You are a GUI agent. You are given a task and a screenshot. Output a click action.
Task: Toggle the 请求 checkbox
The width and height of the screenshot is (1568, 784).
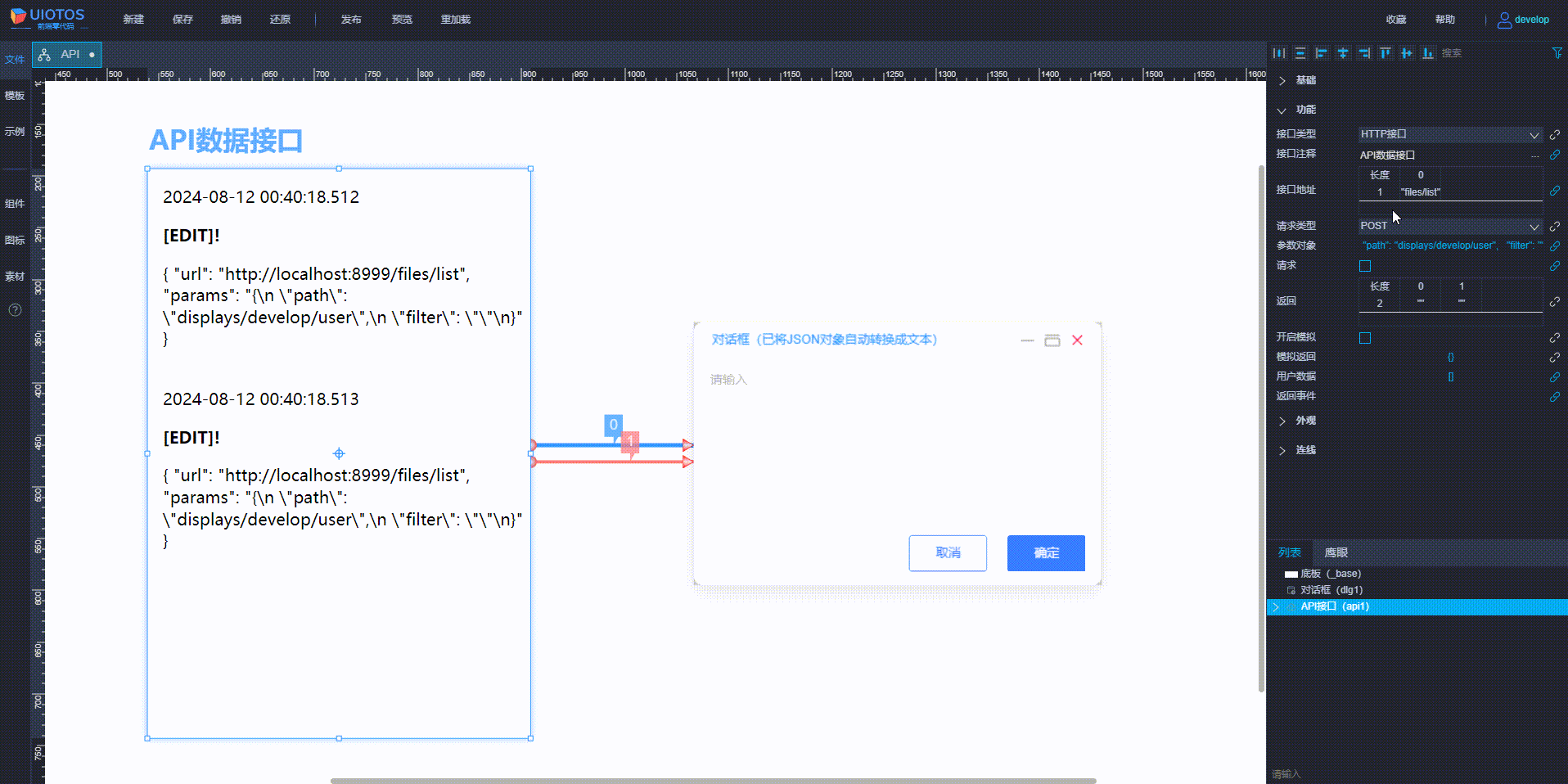(x=1365, y=266)
